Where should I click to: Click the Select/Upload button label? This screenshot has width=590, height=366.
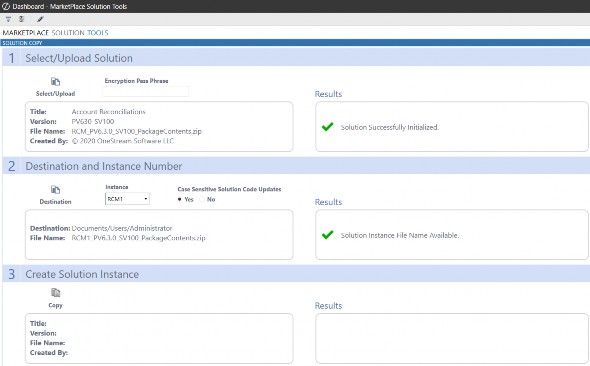[x=55, y=94]
